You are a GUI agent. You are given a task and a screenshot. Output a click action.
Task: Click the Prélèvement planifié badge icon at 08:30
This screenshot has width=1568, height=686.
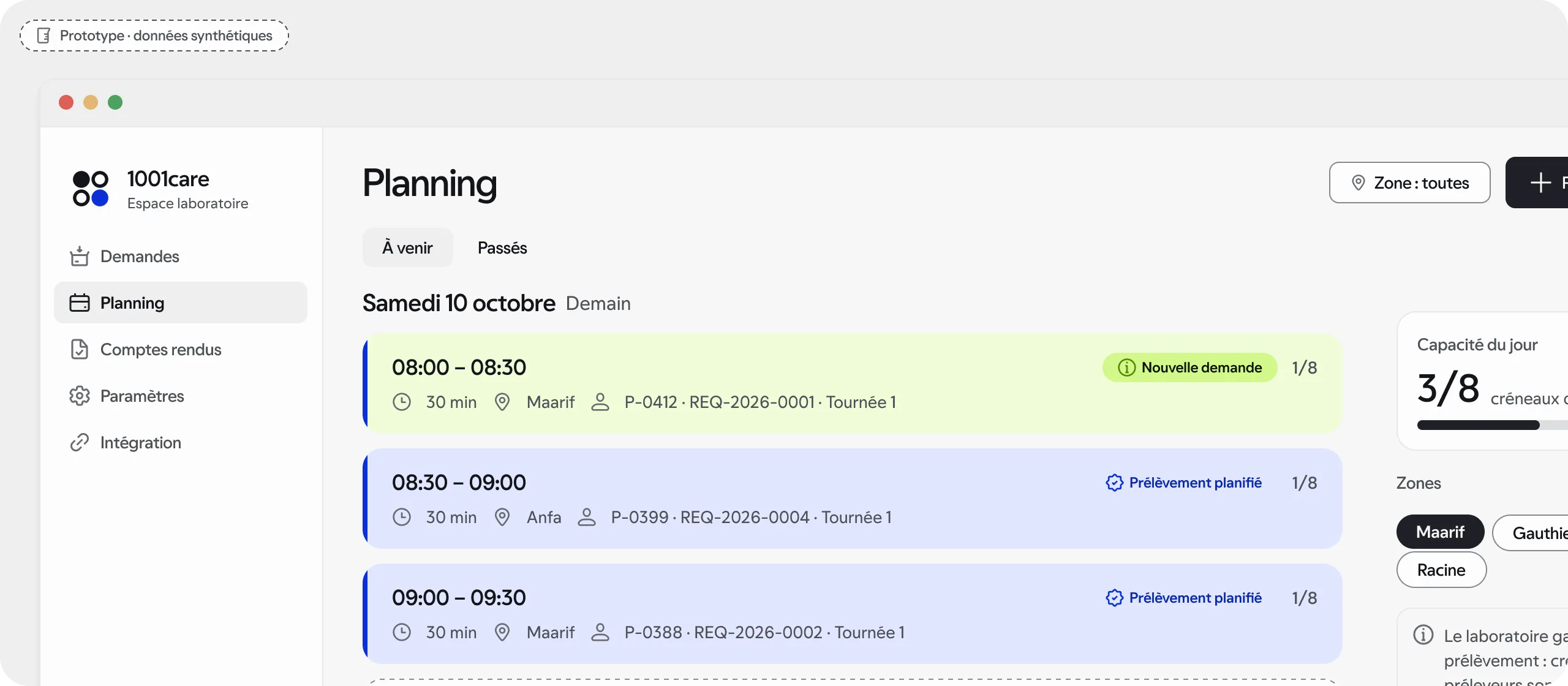(x=1114, y=483)
